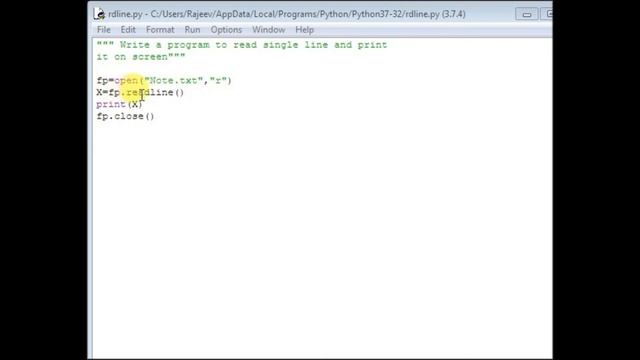The height and width of the screenshot is (360, 640).
Task: Place cursor in fp=open("Note.txt","r") line
Action: [x=164, y=80]
